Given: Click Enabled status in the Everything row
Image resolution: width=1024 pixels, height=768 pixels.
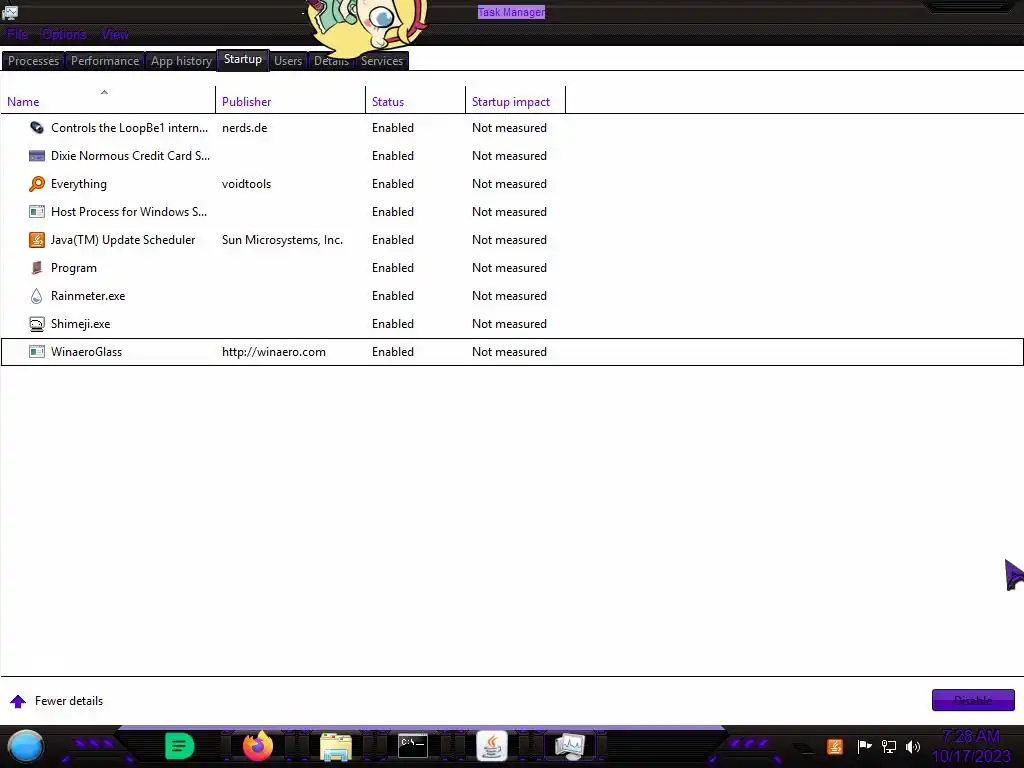Looking at the screenshot, I should pos(392,184).
